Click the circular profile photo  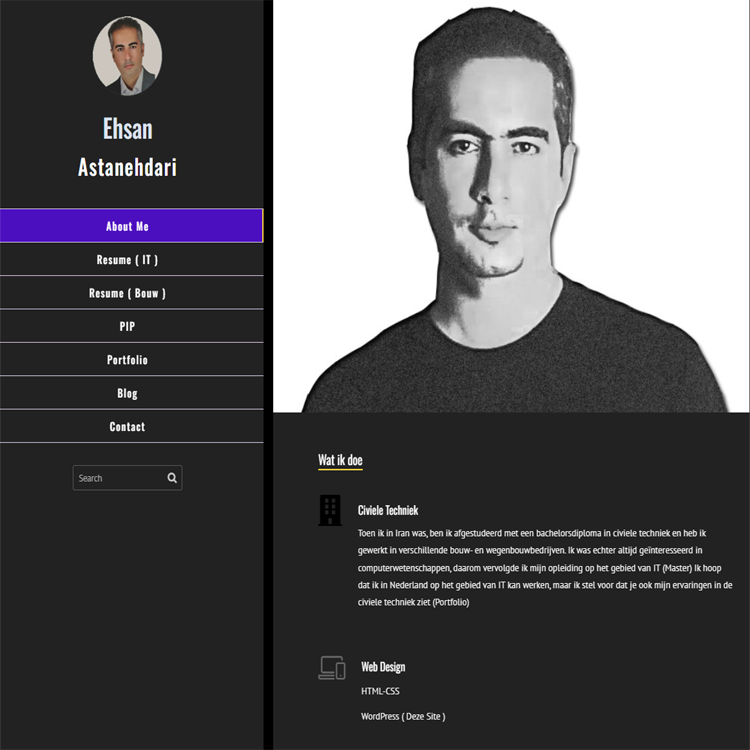[127, 56]
